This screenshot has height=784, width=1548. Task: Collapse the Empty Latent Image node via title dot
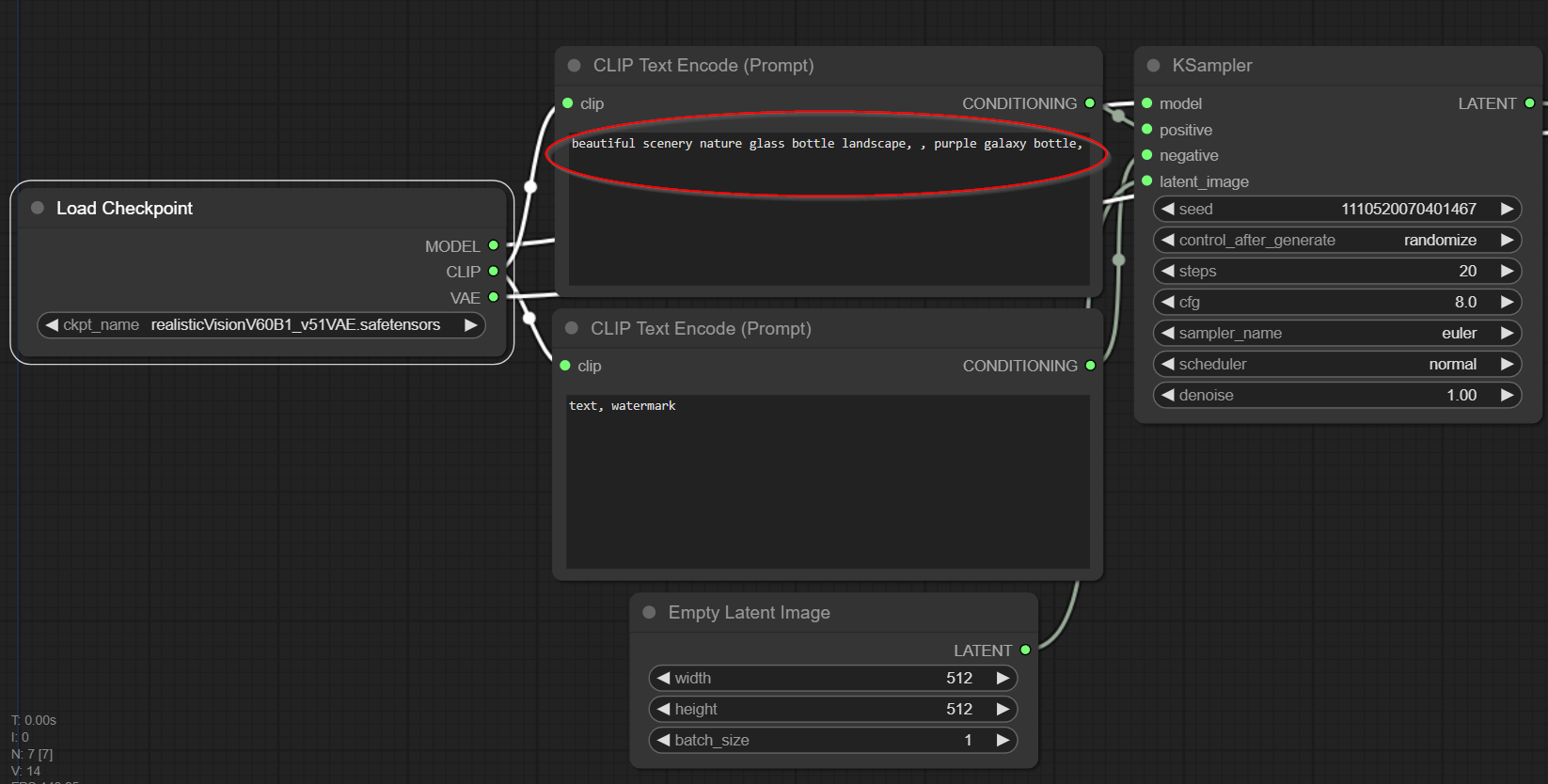[649, 613]
